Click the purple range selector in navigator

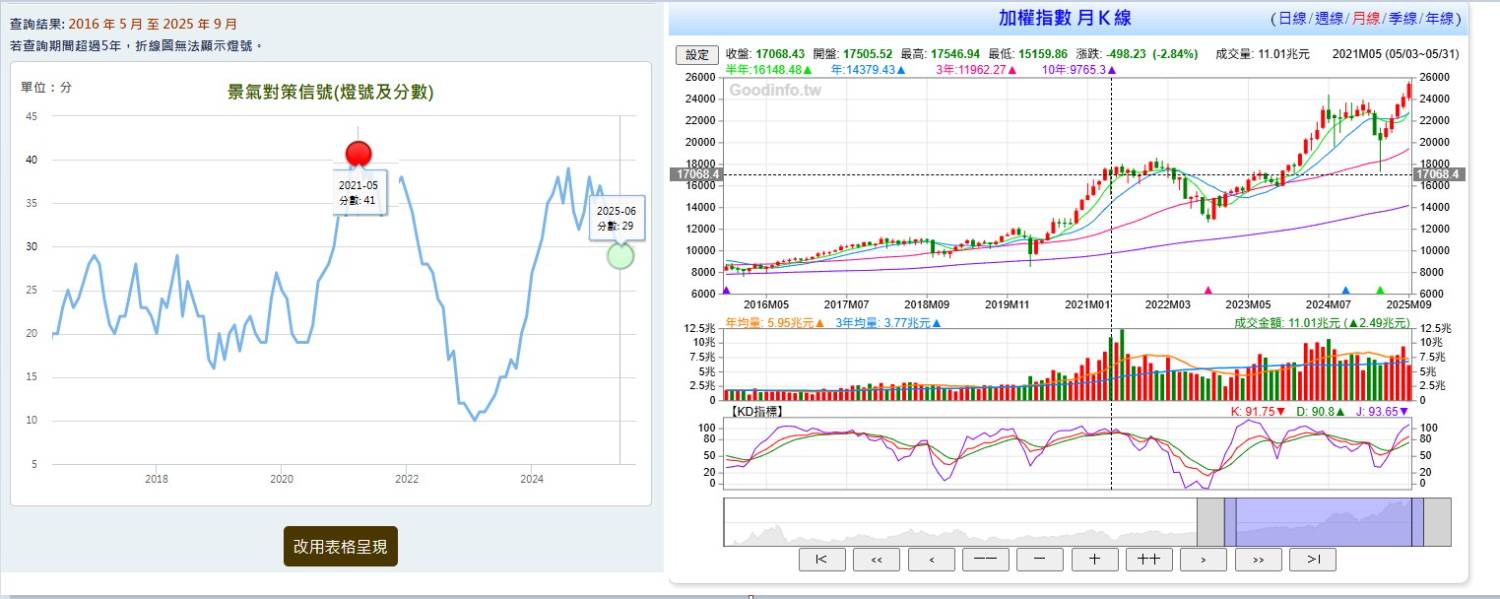1323,522
